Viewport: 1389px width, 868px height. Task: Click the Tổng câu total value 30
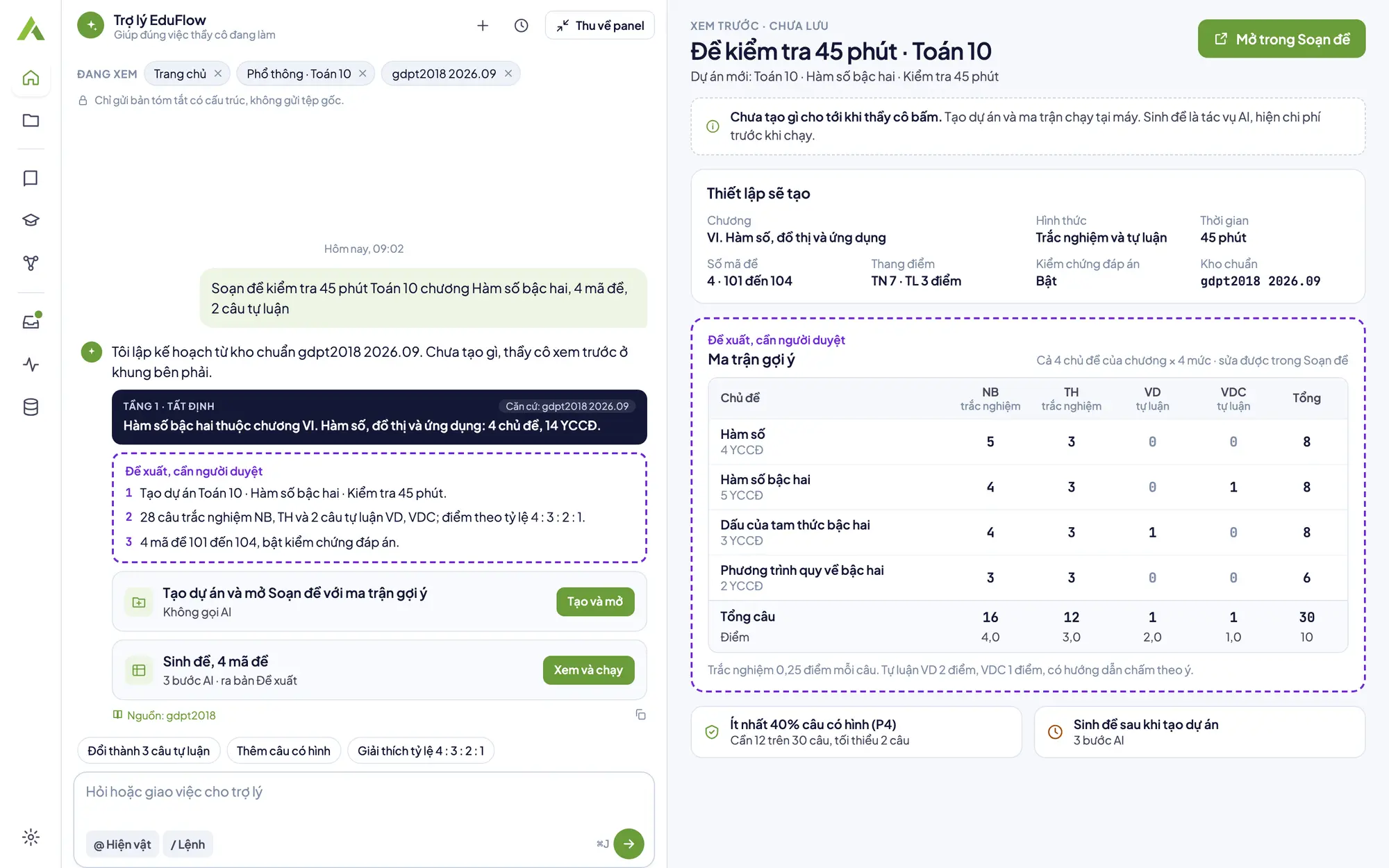click(1306, 617)
